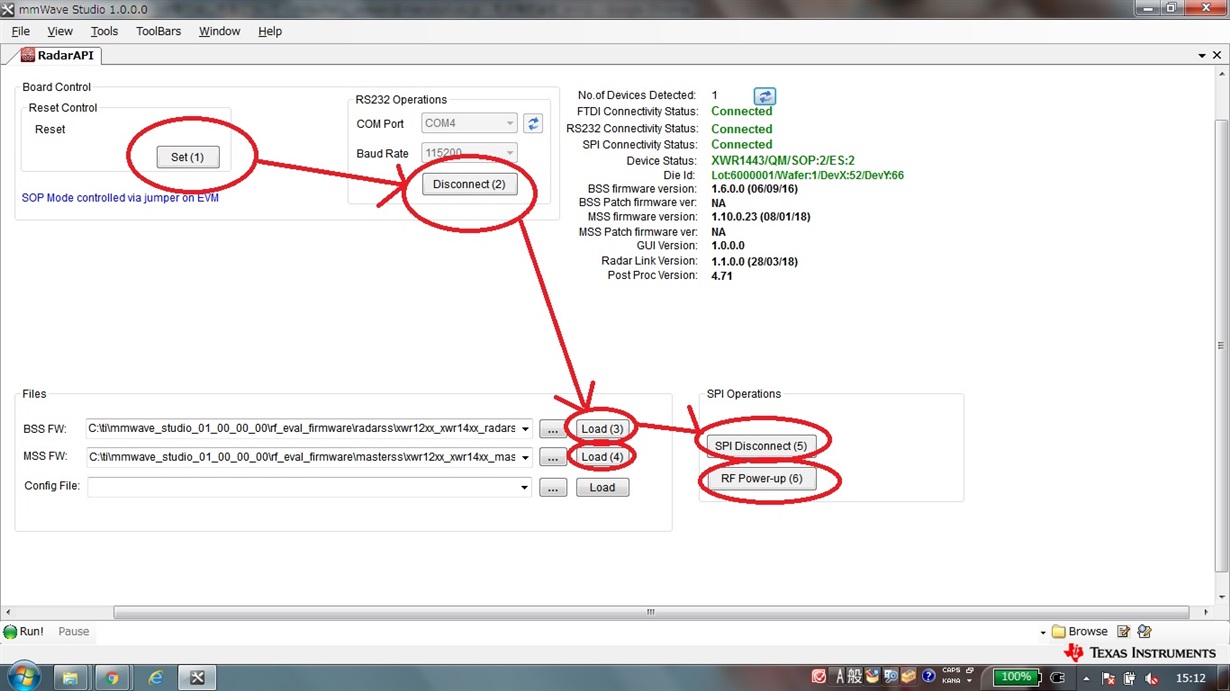The width and height of the screenshot is (1230, 691).
Task: Click the battery 100% indicator
Action: (x=1017, y=677)
